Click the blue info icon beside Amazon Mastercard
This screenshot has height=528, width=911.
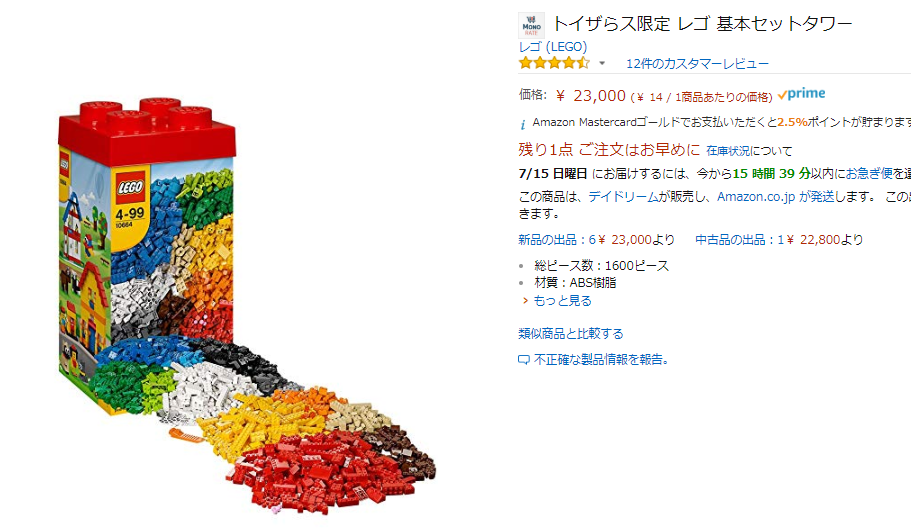[522, 124]
